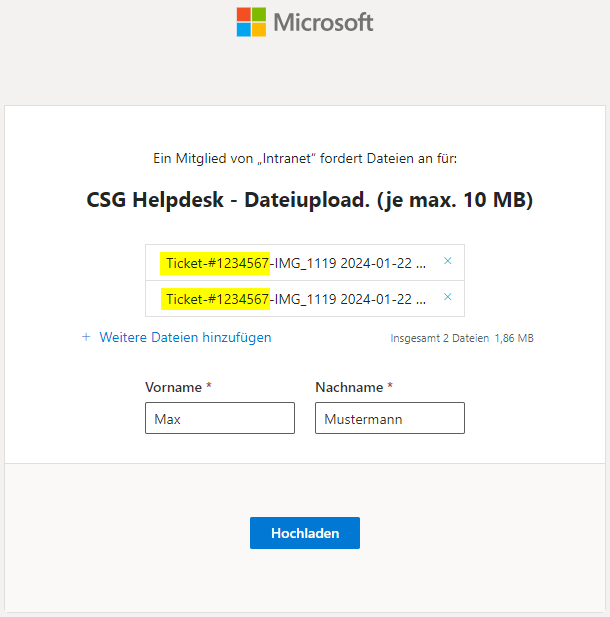The height and width of the screenshot is (617, 610).
Task: Click the plus icon to add files
Action: tap(86, 337)
